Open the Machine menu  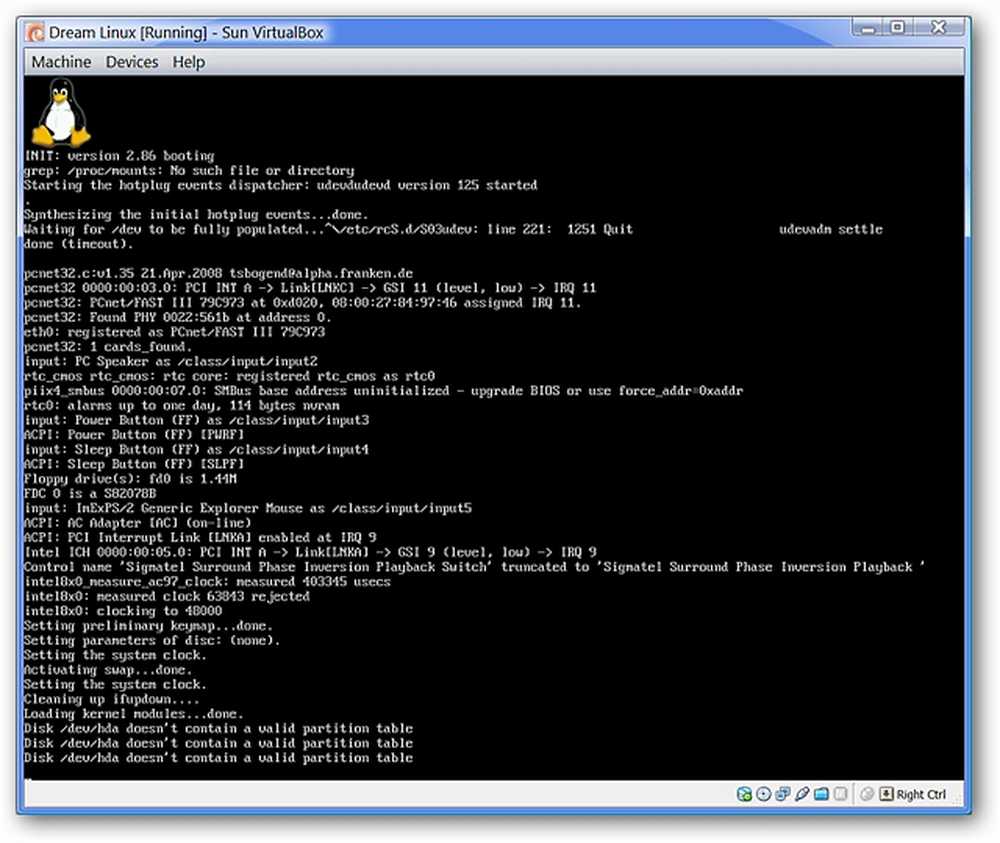(61, 62)
